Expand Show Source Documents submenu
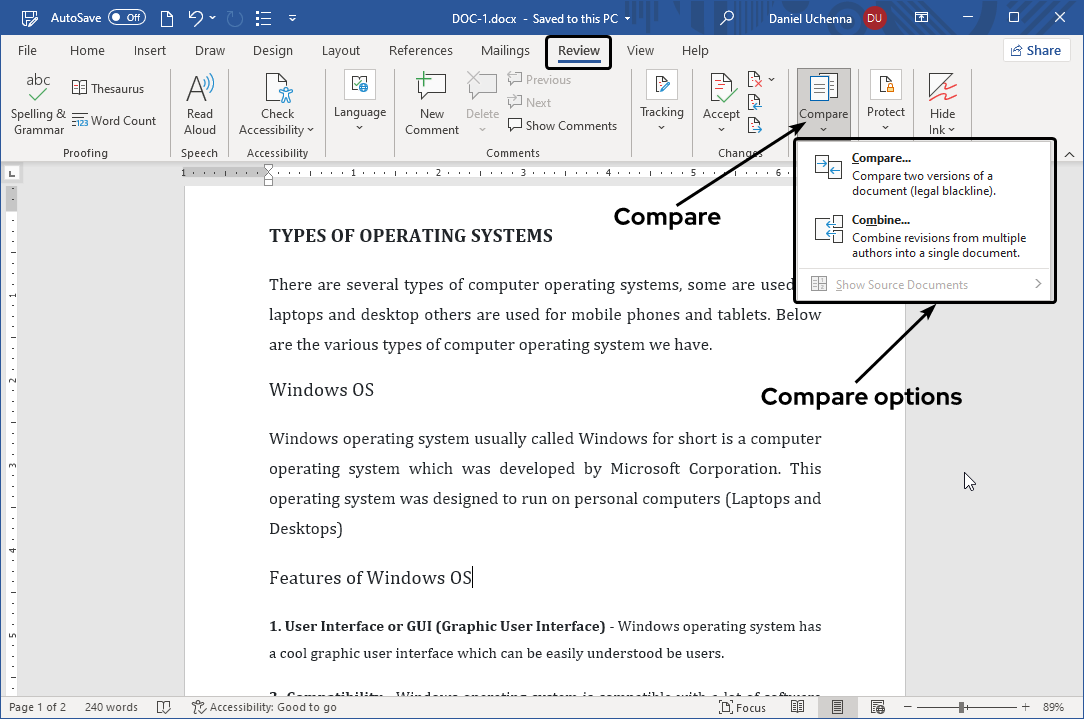1084x719 pixels. 926,284
